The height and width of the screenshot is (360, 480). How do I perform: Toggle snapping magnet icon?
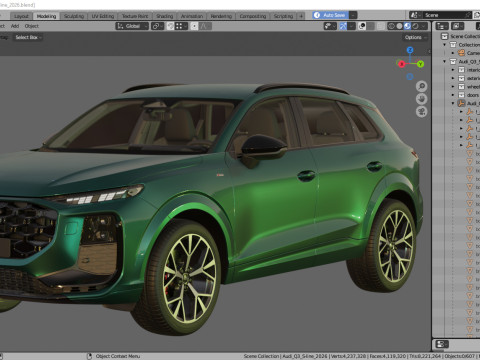170,26
